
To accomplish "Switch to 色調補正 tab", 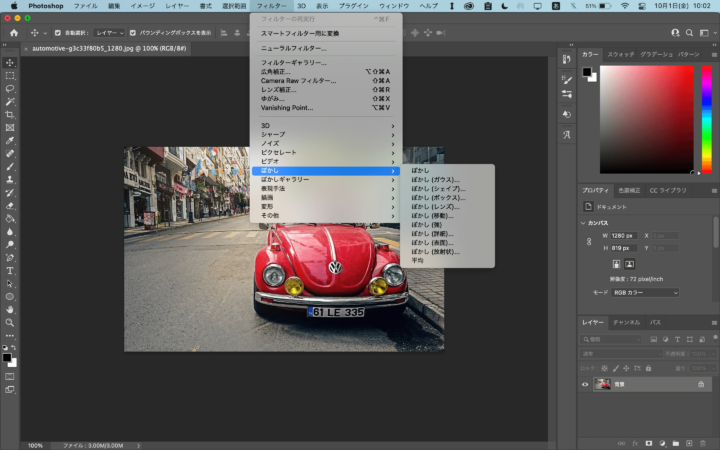I will [x=629, y=190].
